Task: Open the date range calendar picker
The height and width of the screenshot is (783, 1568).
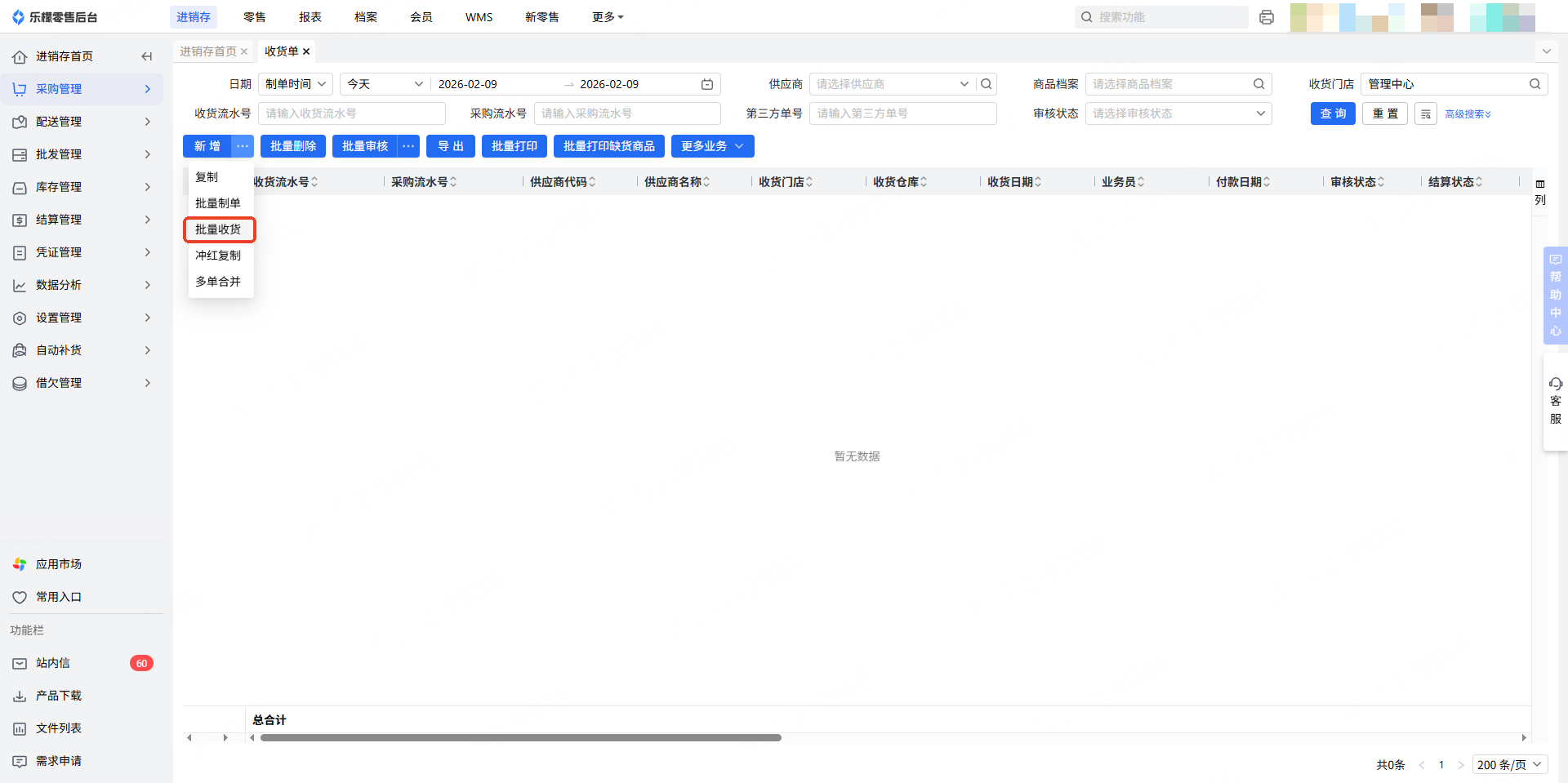Action: pos(707,84)
